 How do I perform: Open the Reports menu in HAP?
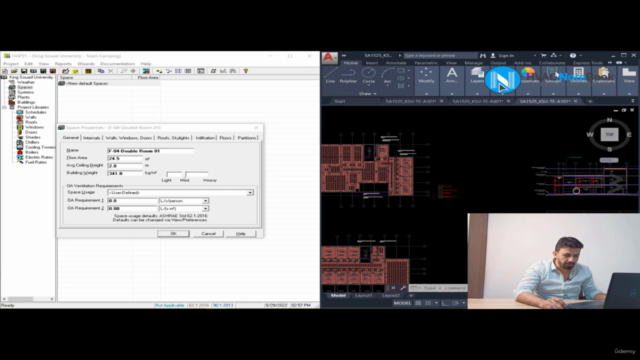pyautogui.click(x=63, y=64)
